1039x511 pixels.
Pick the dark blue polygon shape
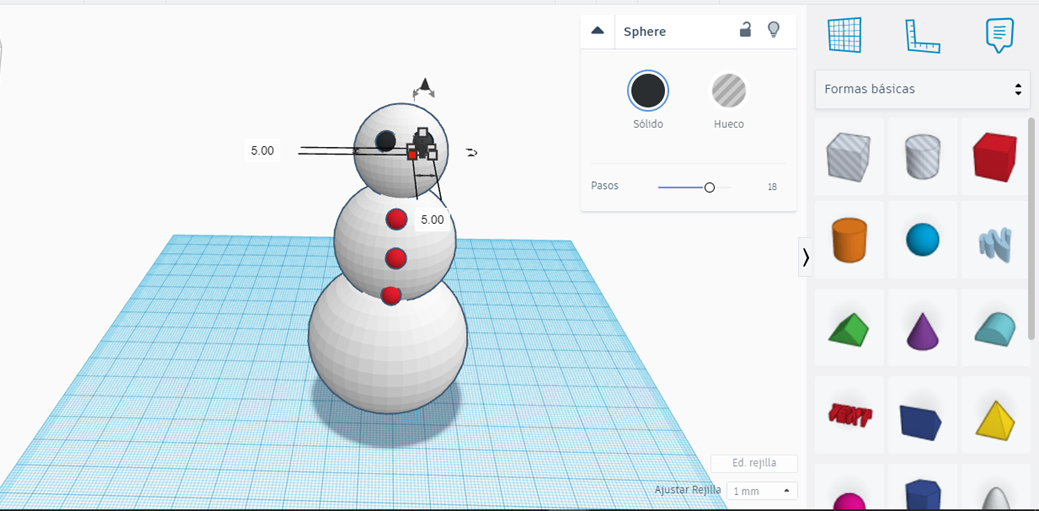pos(922,495)
